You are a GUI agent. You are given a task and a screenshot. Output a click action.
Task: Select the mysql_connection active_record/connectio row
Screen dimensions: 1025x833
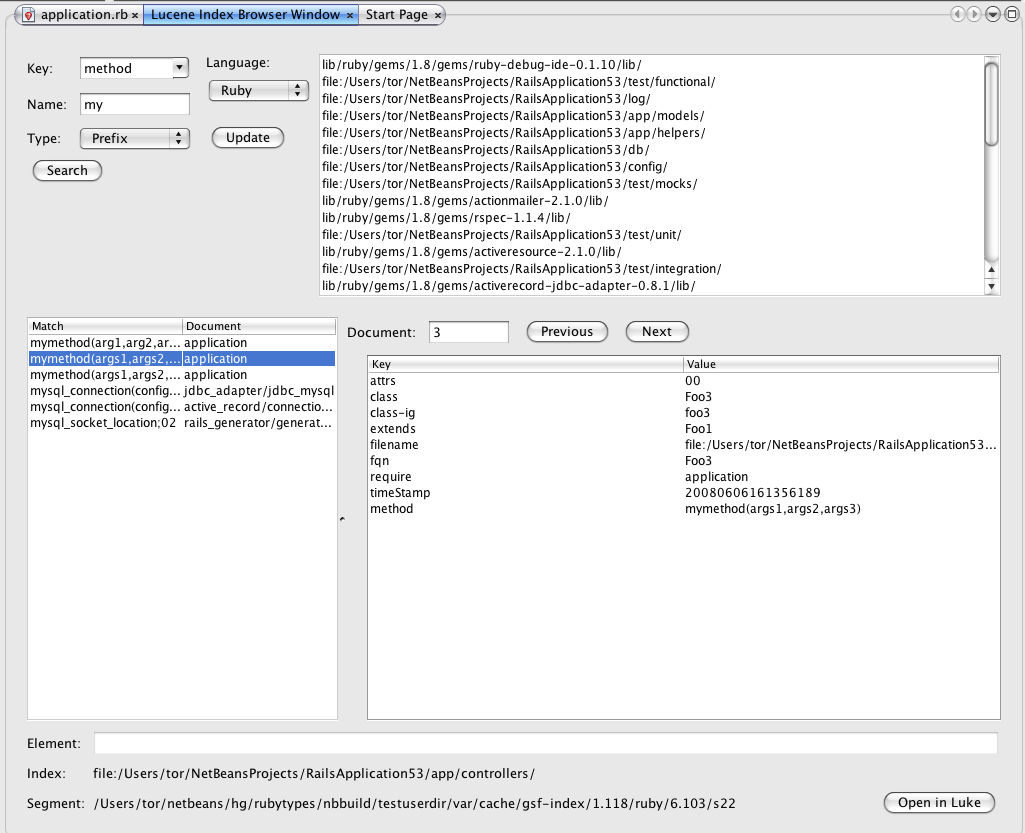(182, 407)
